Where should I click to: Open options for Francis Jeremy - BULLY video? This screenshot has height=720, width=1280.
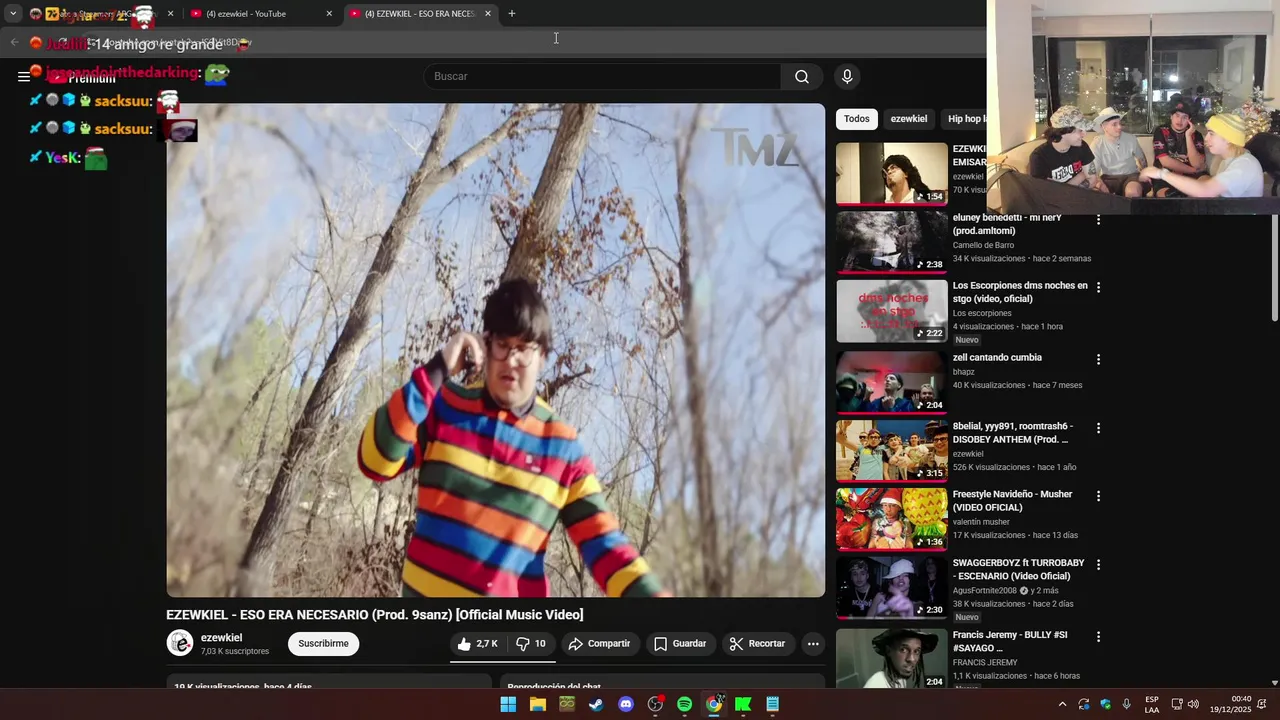tap(1098, 637)
